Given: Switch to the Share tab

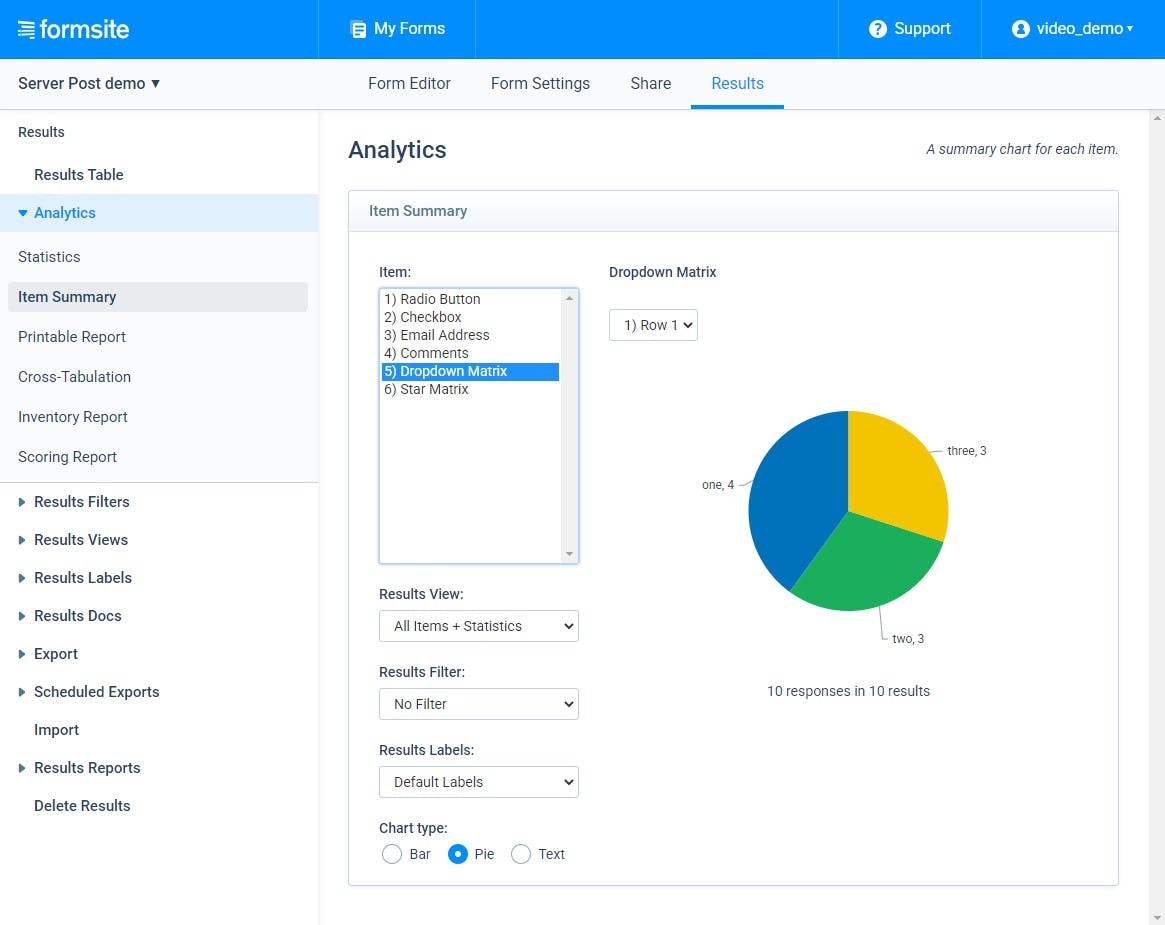Looking at the screenshot, I should tap(650, 84).
